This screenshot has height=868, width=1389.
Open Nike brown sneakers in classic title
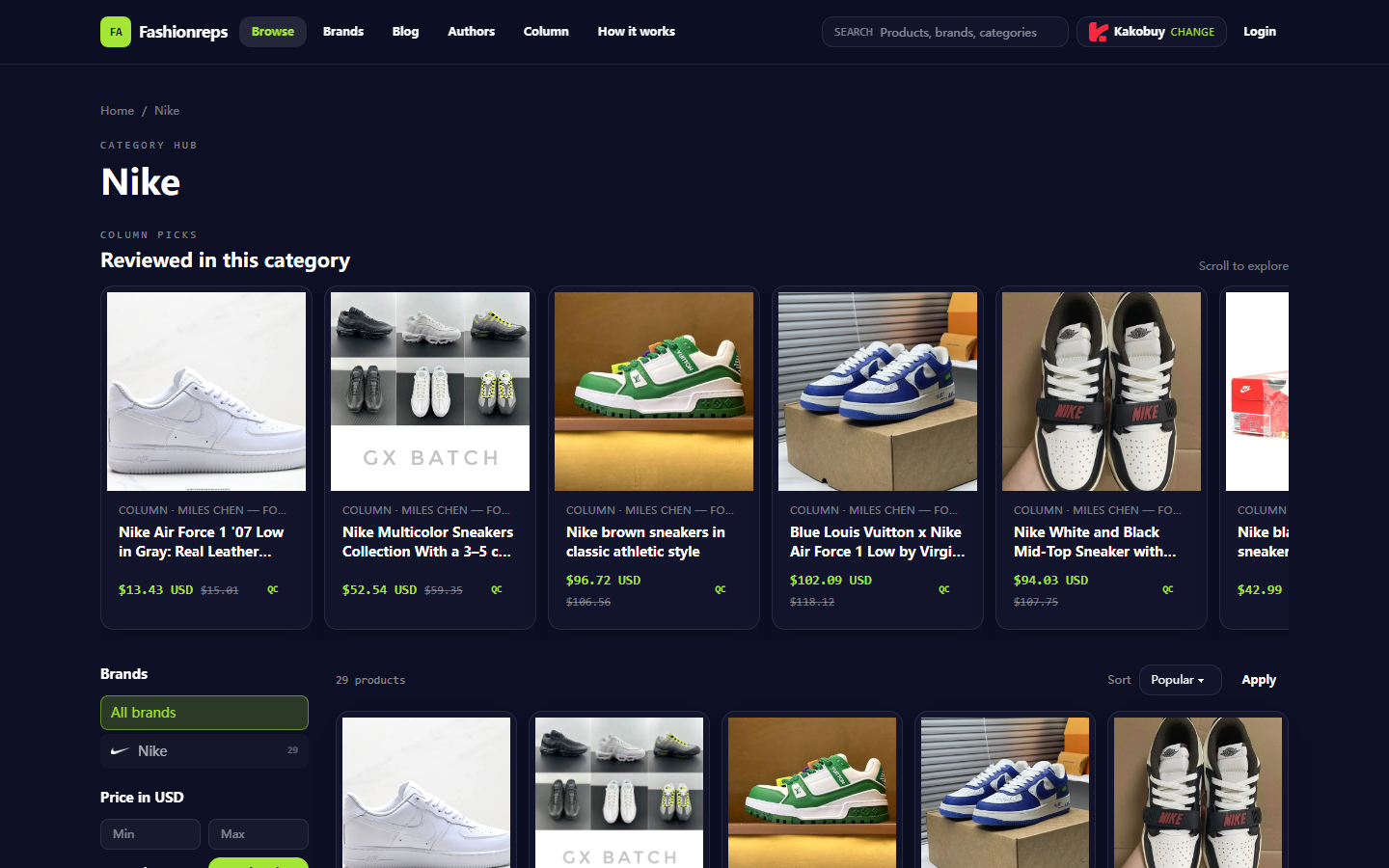pos(645,542)
